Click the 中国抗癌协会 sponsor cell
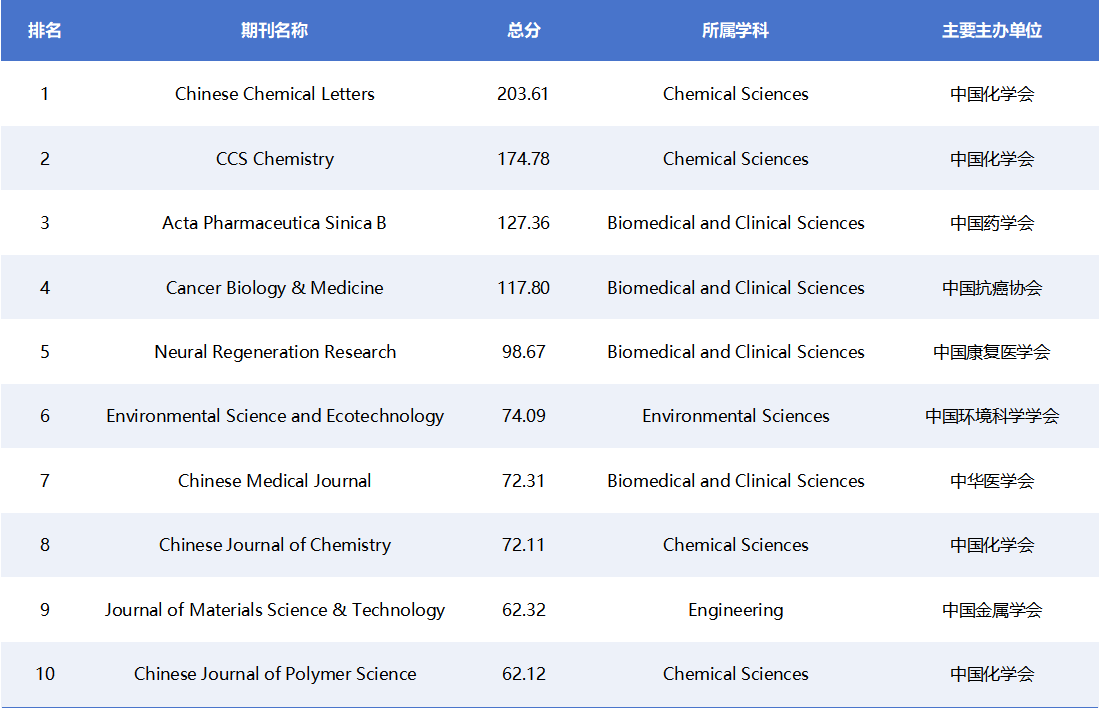 point(991,288)
